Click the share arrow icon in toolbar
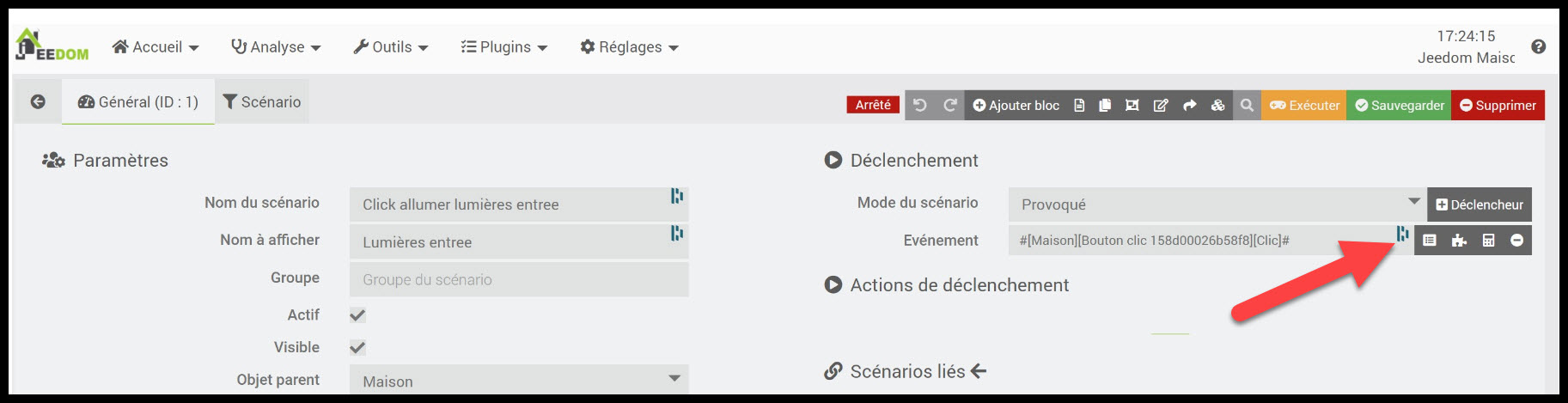1568x403 pixels. tap(1189, 105)
